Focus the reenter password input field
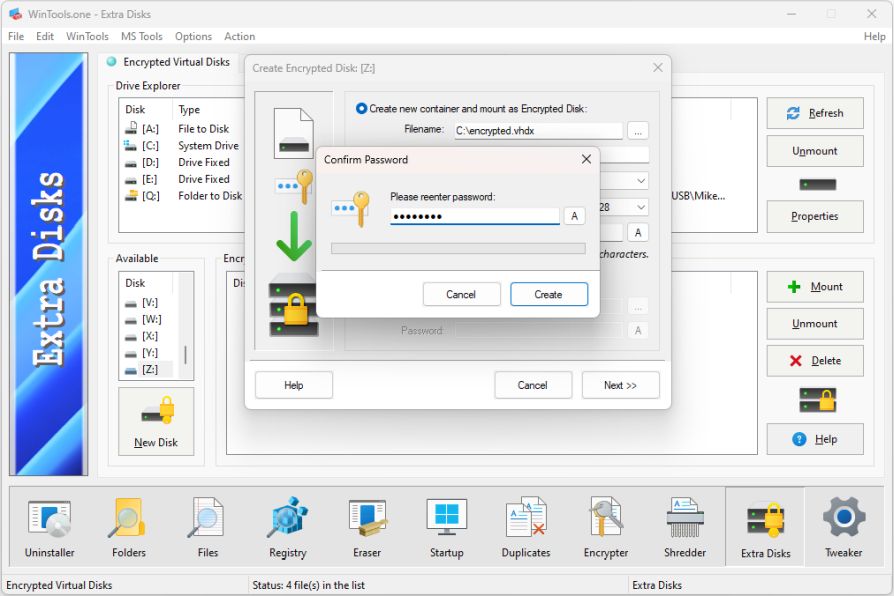 pyautogui.click(x=474, y=216)
